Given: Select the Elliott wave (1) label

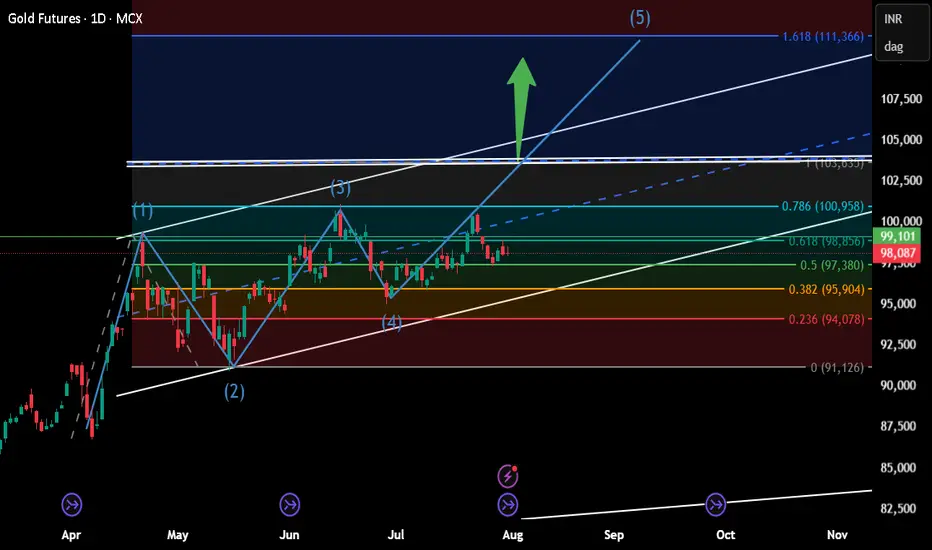Looking at the screenshot, I should coord(143,210).
